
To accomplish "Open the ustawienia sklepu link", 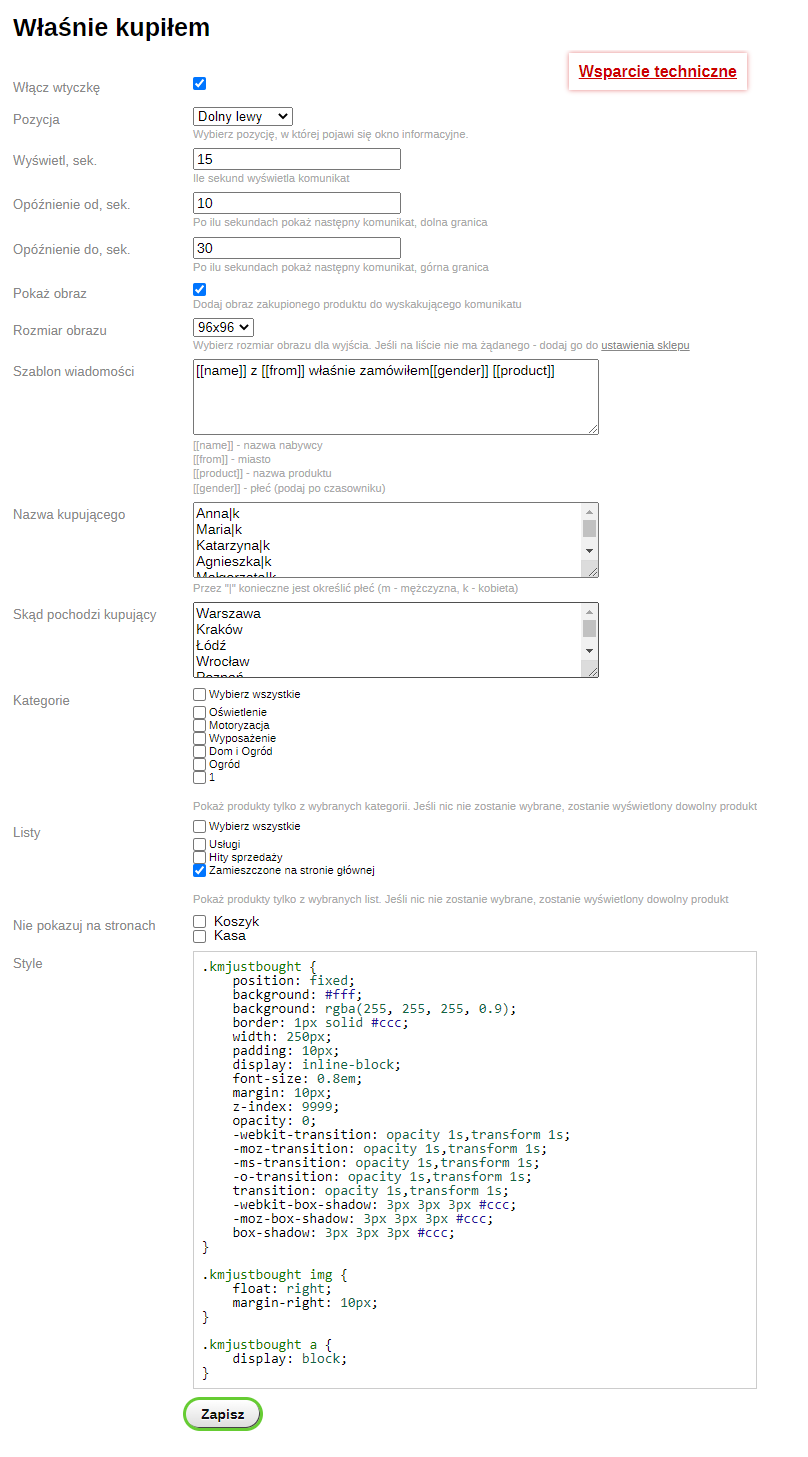I will [x=645, y=345].
